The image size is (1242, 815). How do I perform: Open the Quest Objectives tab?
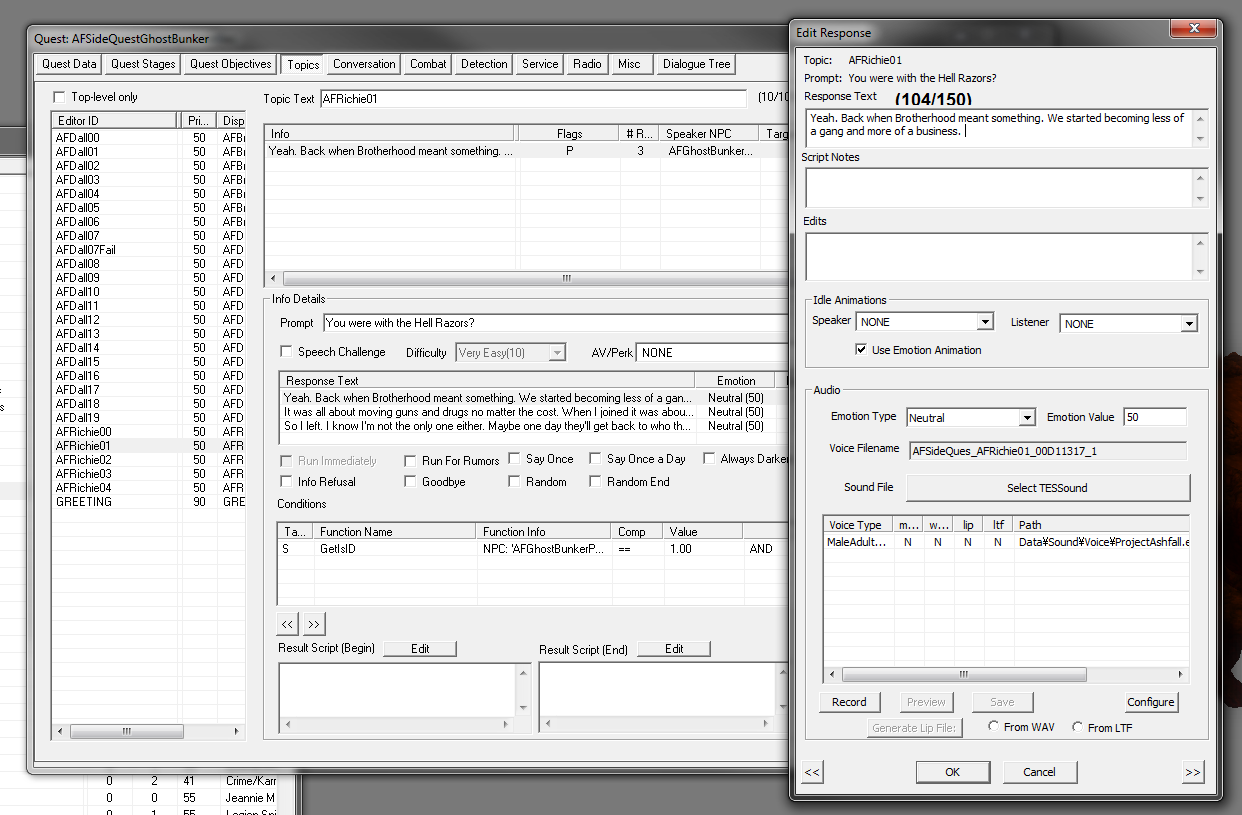coord(231,64)
